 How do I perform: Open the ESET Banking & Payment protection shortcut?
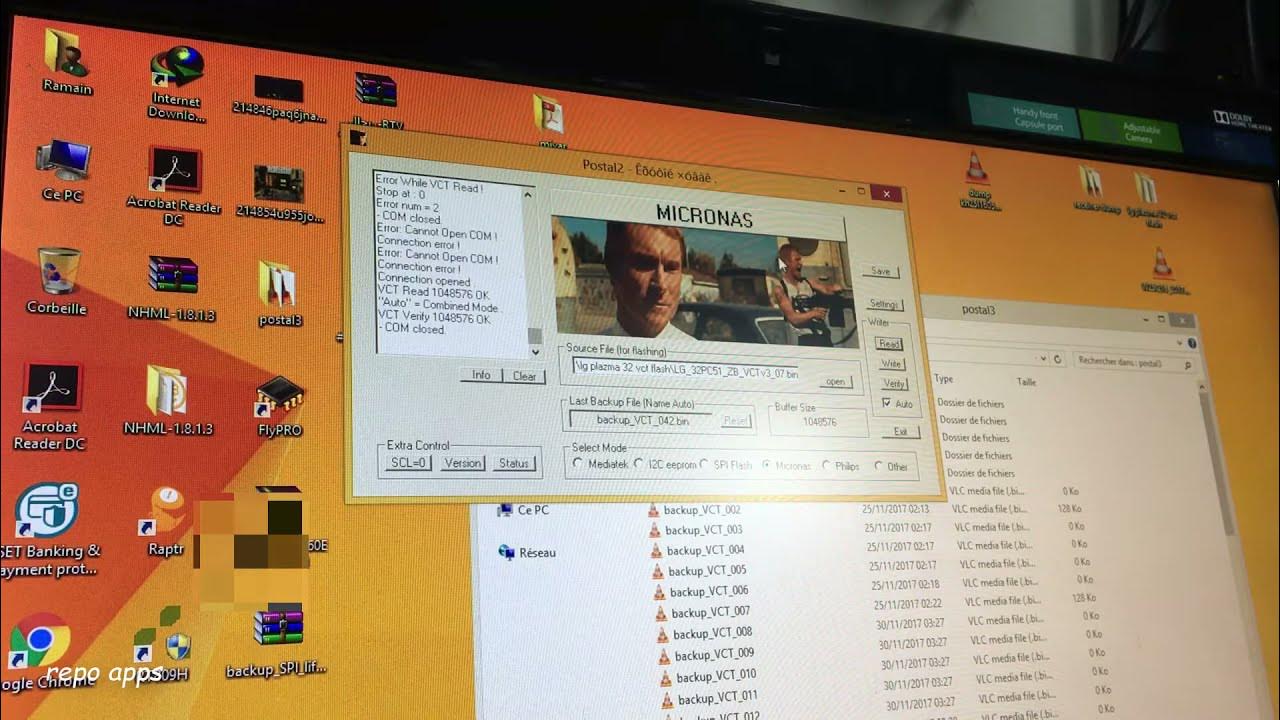[48, 530]
